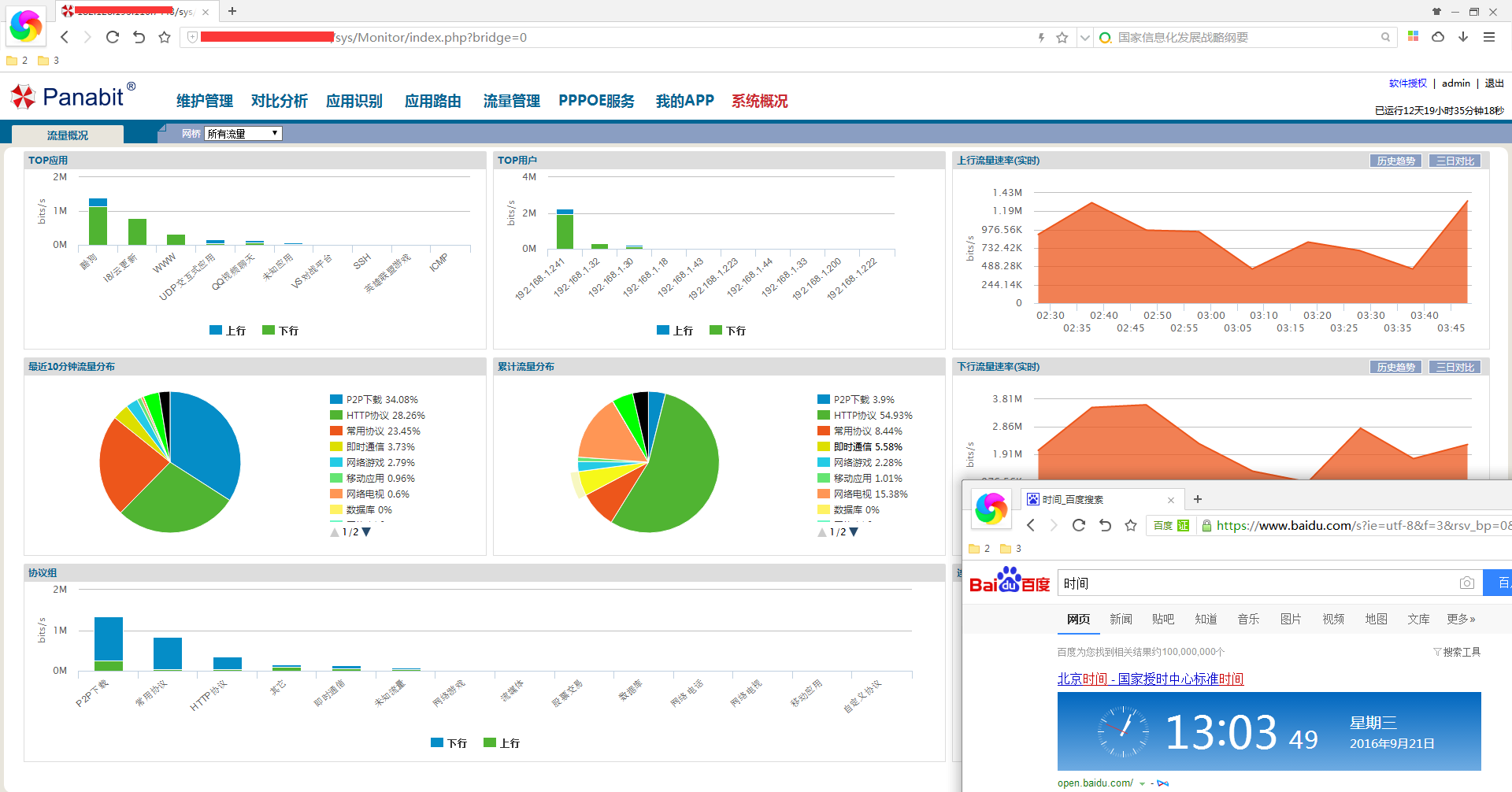Select the 流量概况 tab
Screen dimensions: 1512x792
(68, 135)
